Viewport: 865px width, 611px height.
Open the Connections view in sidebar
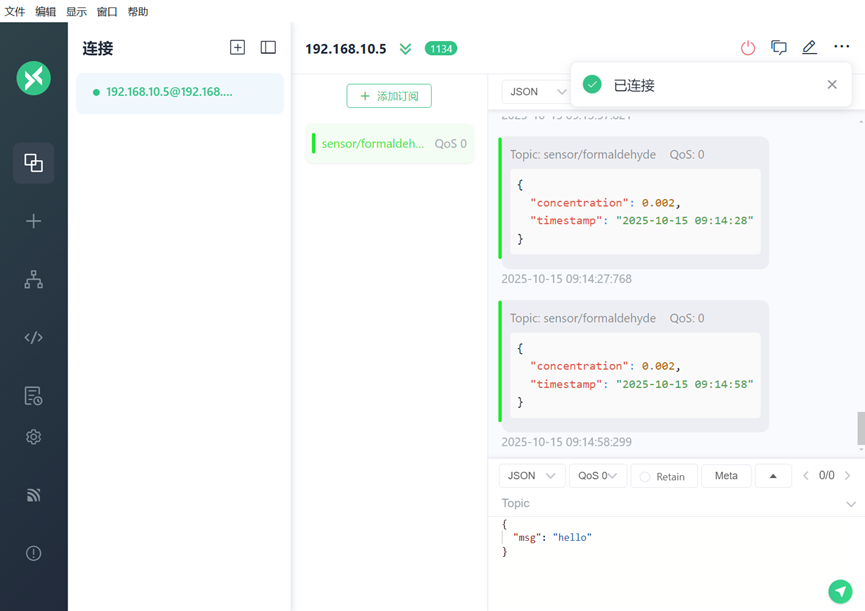coord(33,163)
